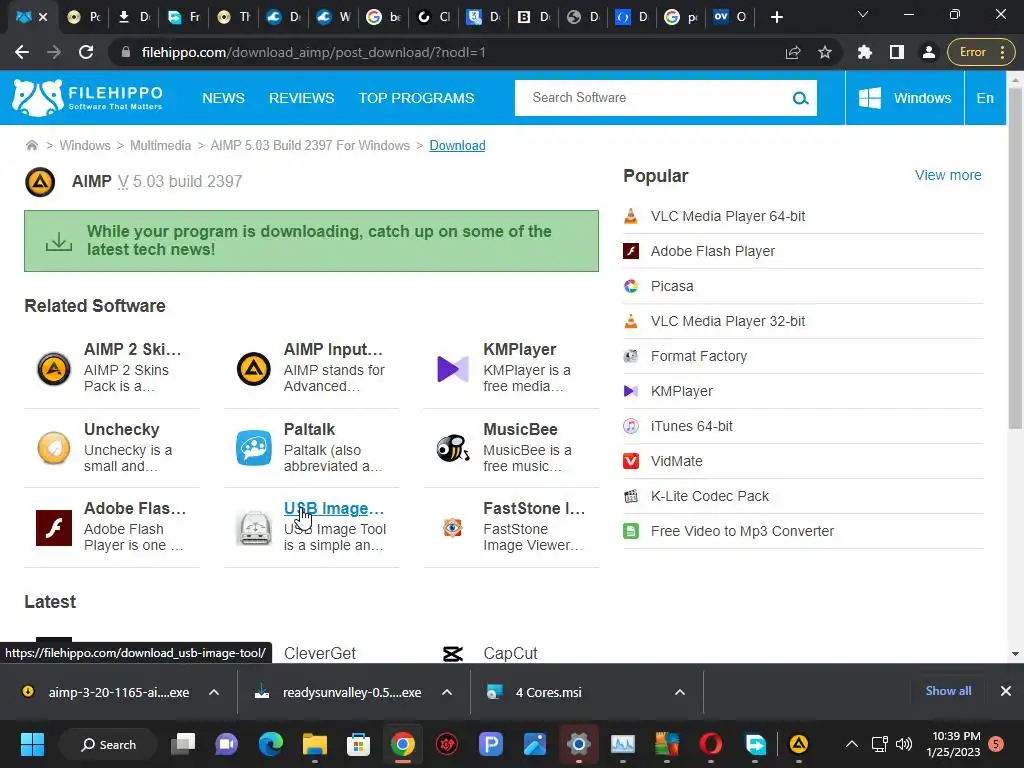Open K-Lite Codec Pack link
Image resolution: width=1024 pixels, height=768 pixels.
[710, 496]
